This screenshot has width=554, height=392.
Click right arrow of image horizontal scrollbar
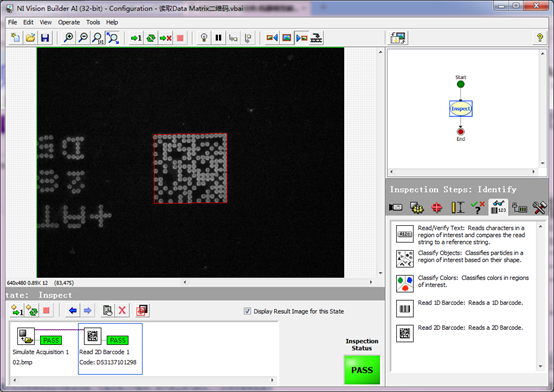(x=371, y=282)
